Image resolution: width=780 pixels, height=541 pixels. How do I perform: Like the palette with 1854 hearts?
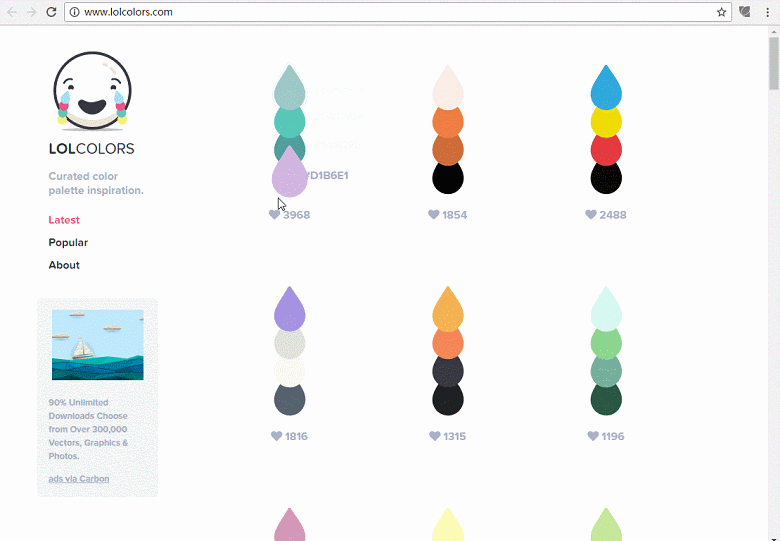coord(434,214)
